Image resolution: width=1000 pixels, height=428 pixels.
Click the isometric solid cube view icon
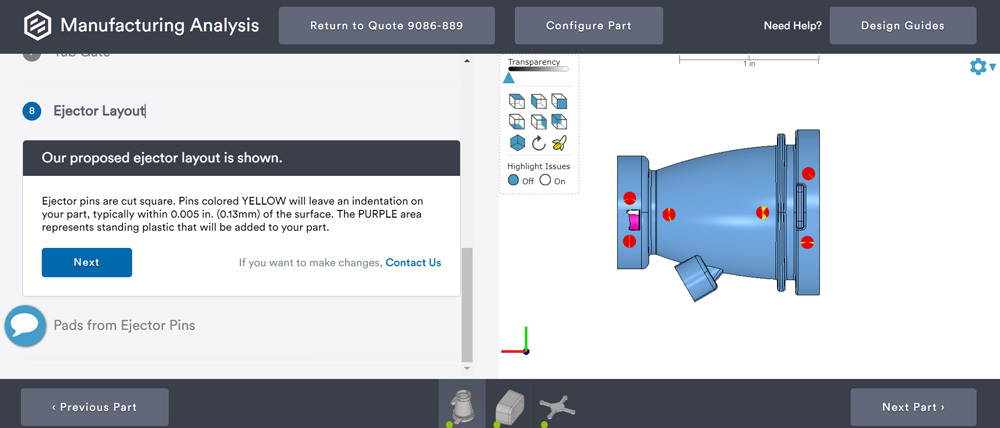(x=517, y=143)
